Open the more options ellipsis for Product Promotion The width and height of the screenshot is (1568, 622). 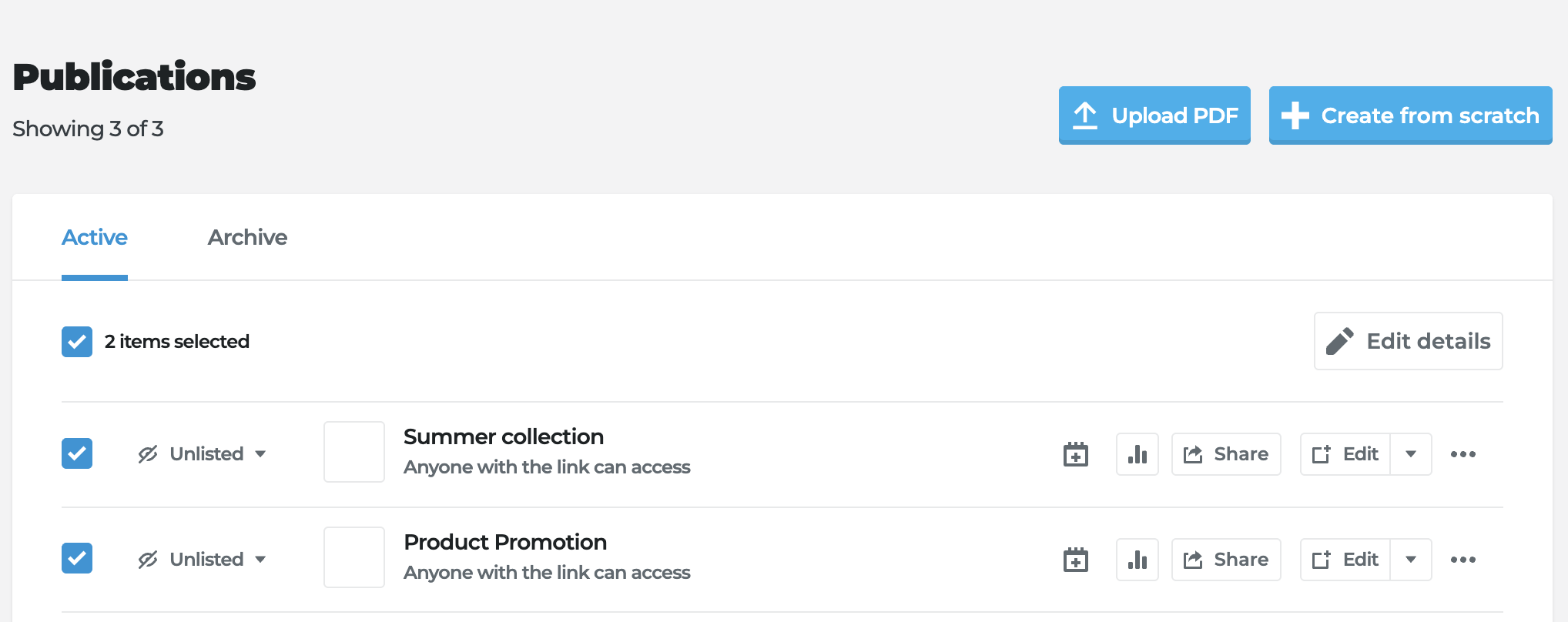[1462, 559]
